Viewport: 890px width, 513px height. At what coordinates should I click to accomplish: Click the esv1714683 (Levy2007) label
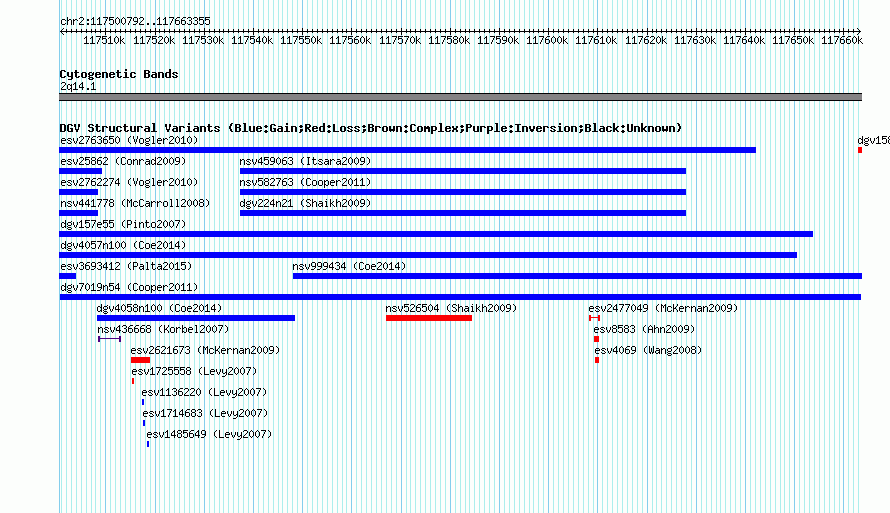(x=205, y=413)
